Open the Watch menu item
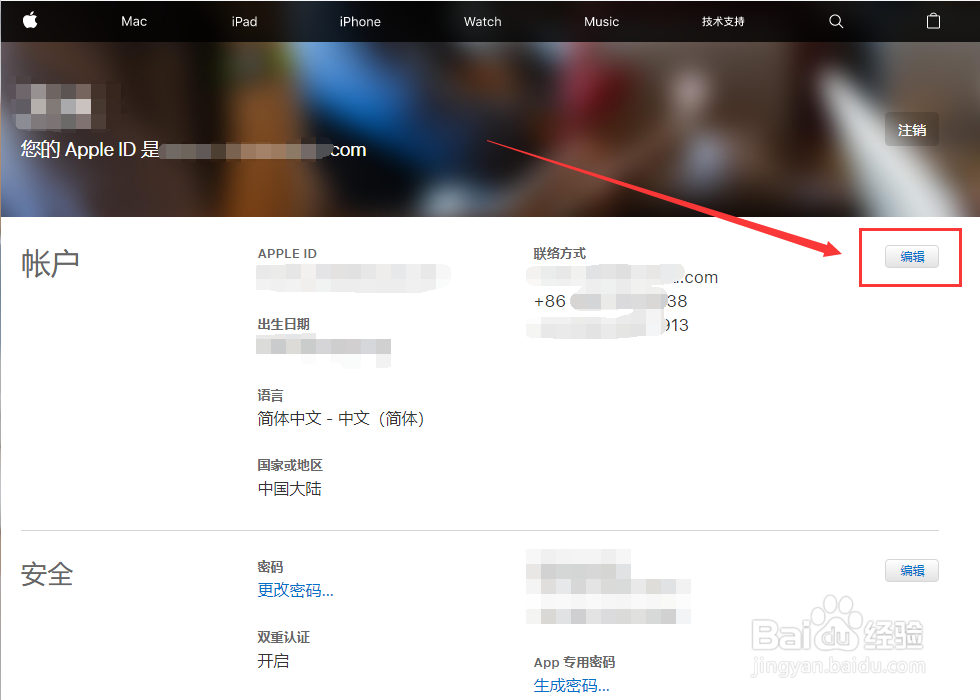 click(x=482, y=21)
